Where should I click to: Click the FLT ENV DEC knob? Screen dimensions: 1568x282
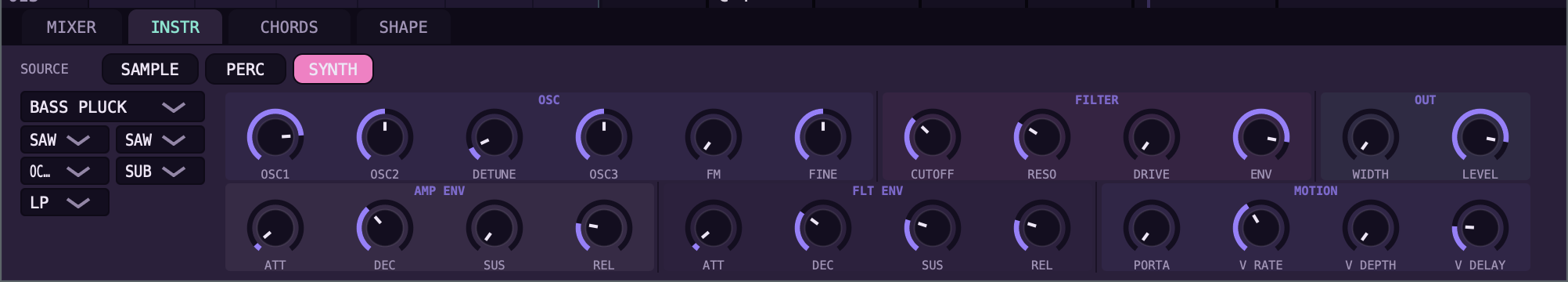point(823,228)
